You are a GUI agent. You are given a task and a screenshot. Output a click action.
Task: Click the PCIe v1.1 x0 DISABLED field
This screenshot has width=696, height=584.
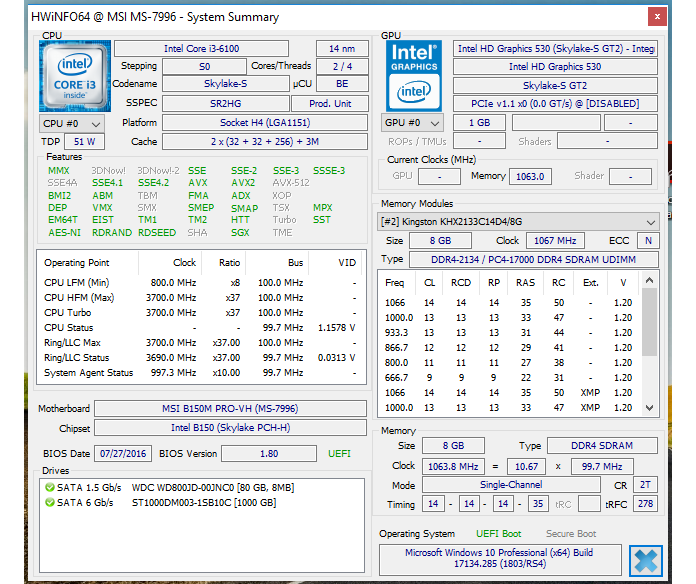555,103
